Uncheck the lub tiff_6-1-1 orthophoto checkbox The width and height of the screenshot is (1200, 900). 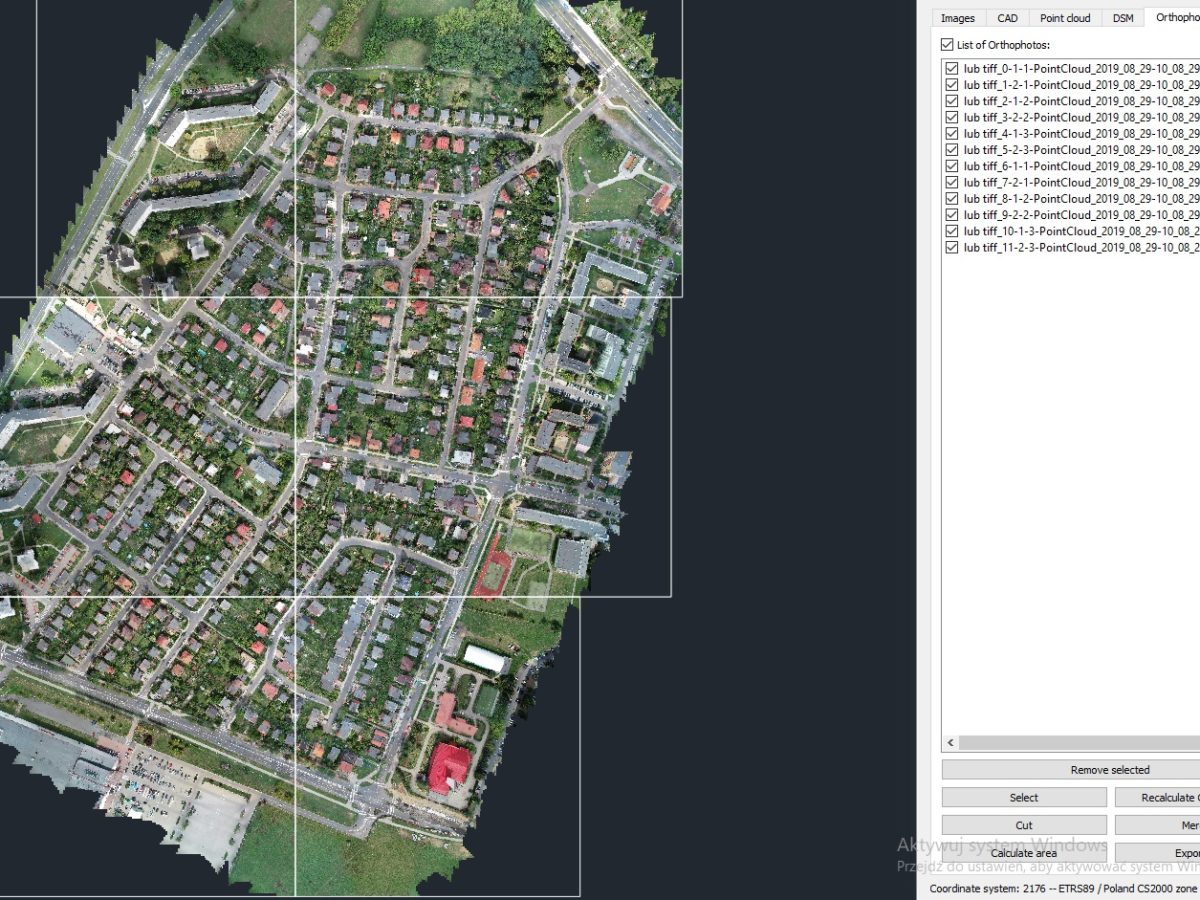coord(952,166)
